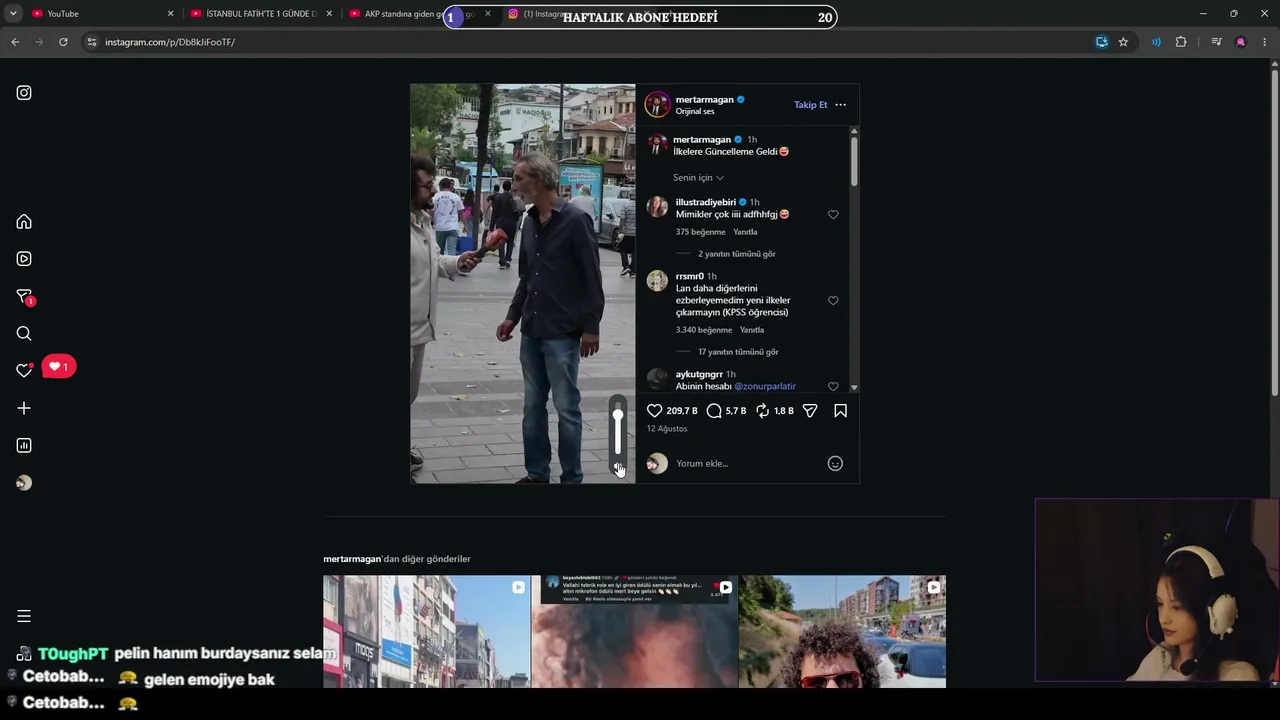Screen dimensions: 1280x720
Task: Open illustradiyebiri profile from comment
Action: [705, 202]
